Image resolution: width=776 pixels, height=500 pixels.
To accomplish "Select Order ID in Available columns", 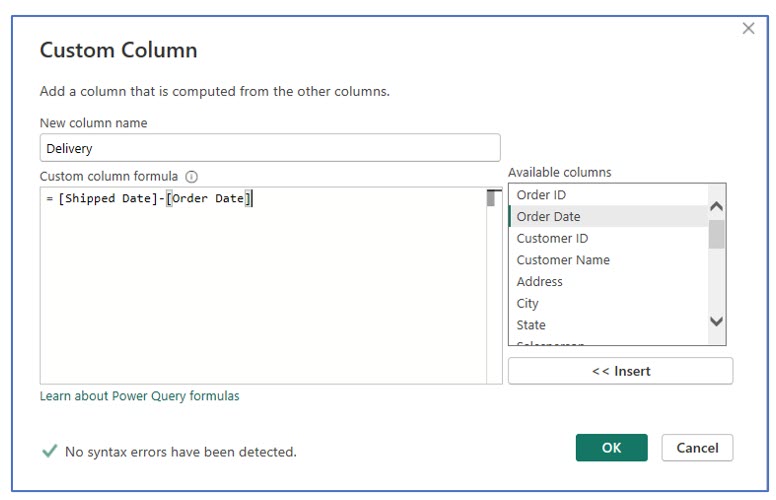I will click(608, 195).
